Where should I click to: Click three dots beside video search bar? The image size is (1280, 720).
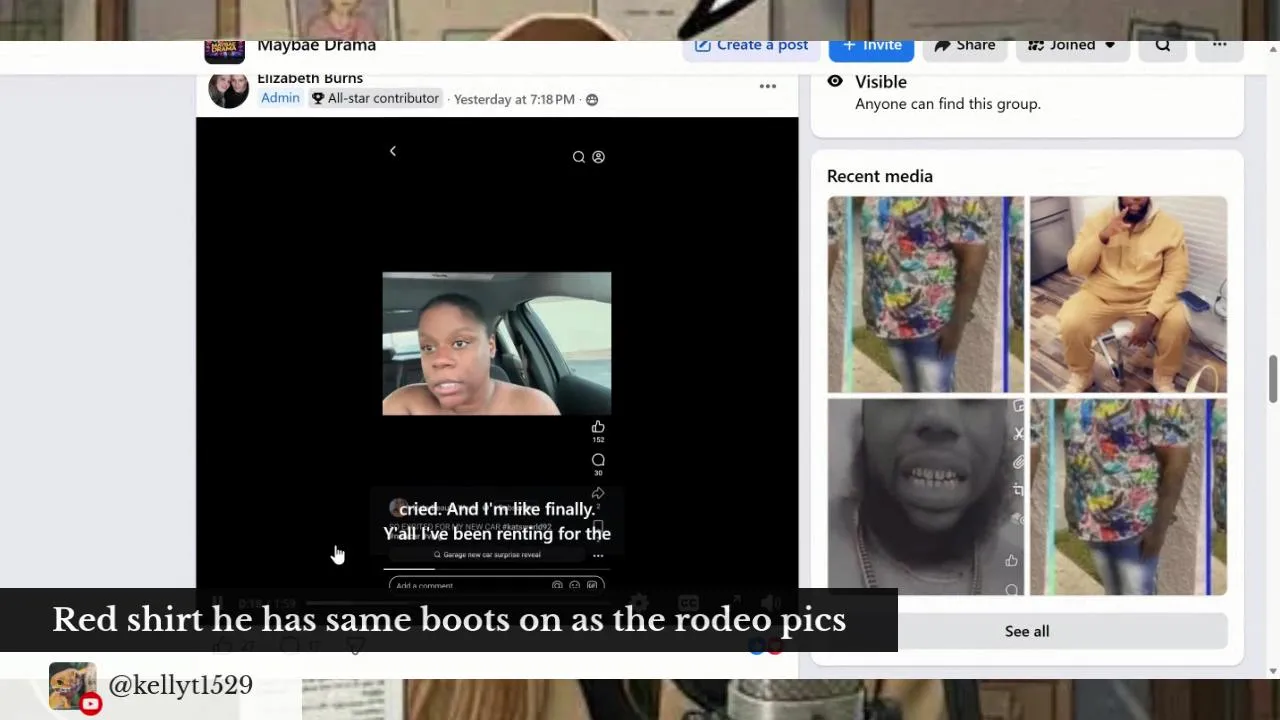click(598, 555)
